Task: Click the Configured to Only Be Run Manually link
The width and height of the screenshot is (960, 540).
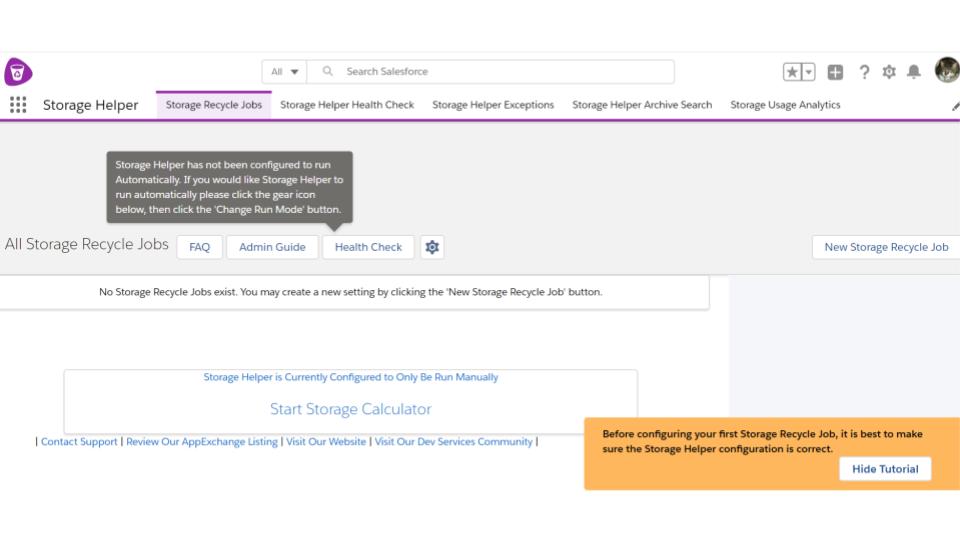Action: (x=351, y=377)
